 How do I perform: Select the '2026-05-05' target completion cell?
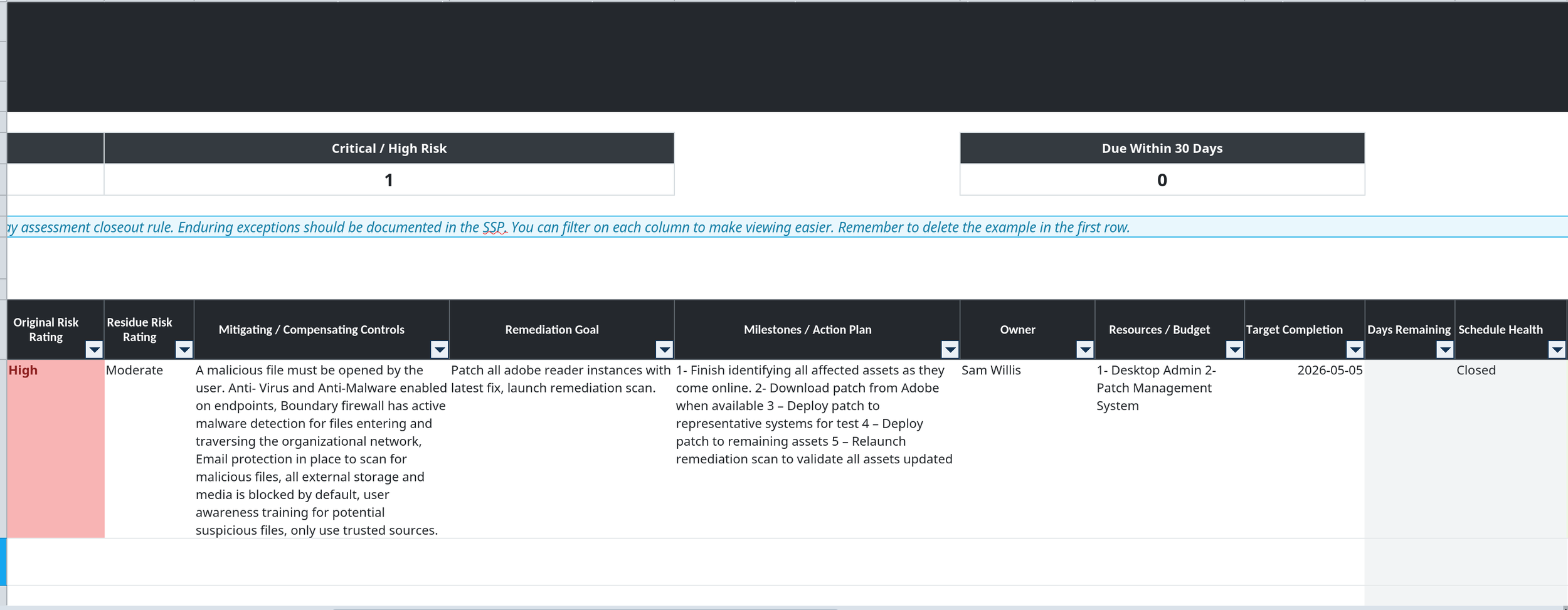pos(1305,449)
